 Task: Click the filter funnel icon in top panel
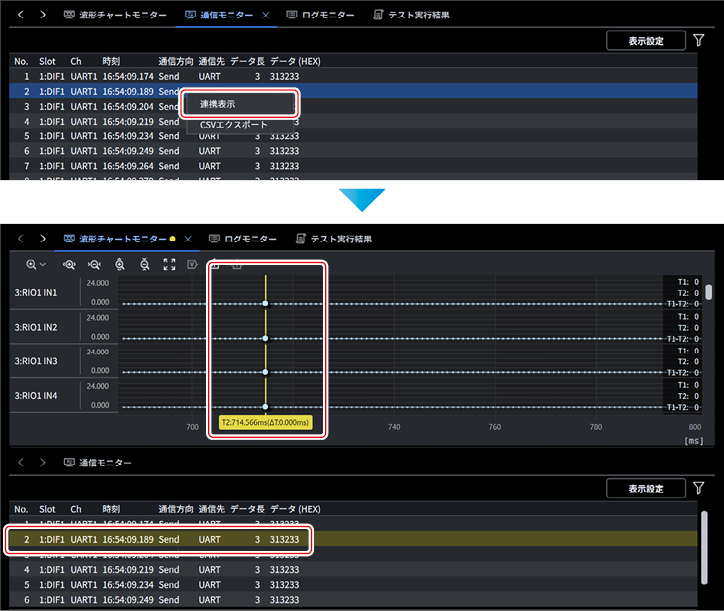(x=699, y=40)
